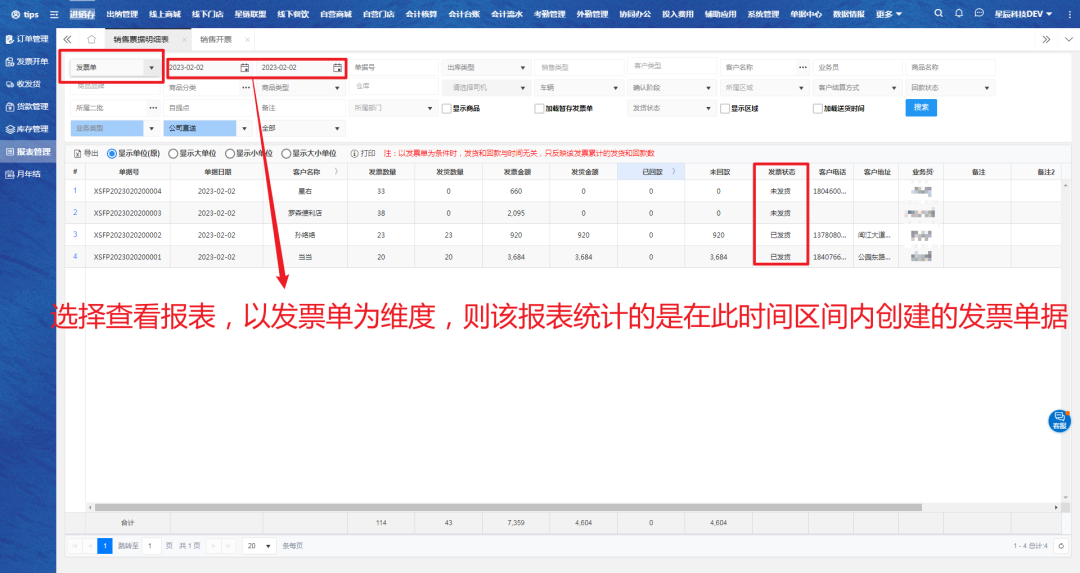Open the notification bell icon

click(x=959, y=14)
